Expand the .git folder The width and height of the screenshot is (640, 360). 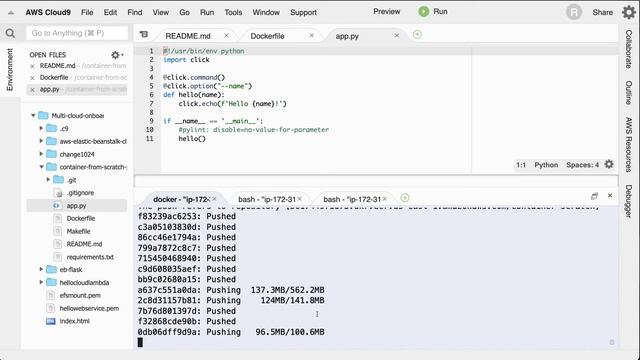coord(48,180)
